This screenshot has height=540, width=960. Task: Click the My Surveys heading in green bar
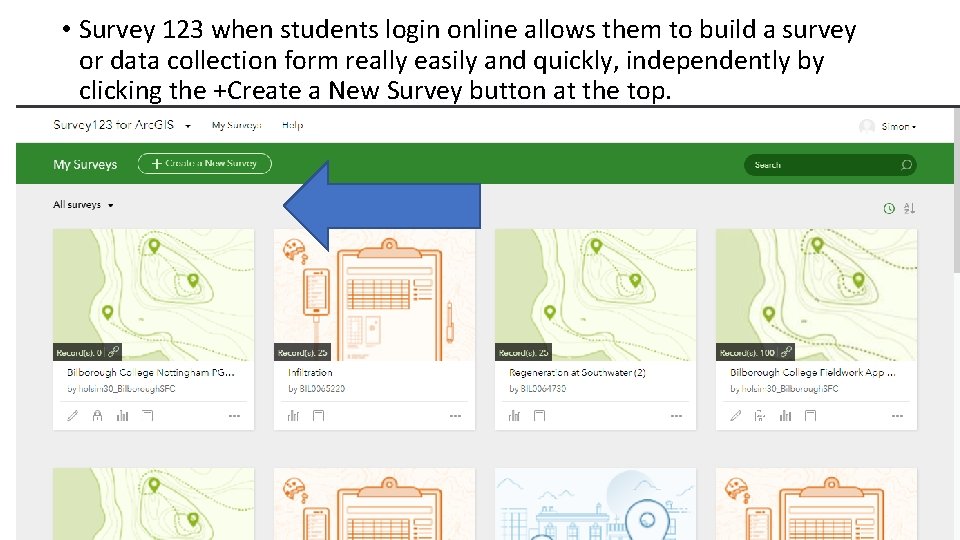(x=85, y=164)
